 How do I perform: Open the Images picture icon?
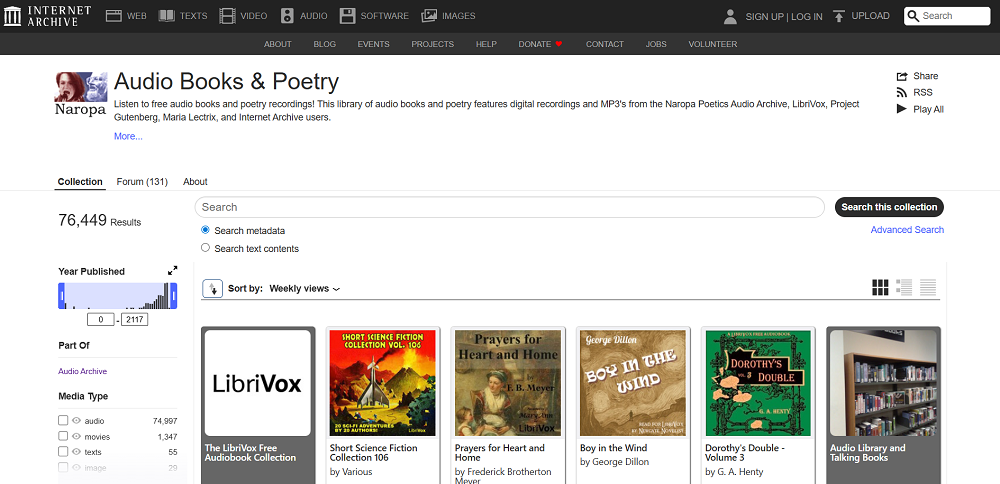click(x=429, y=16)
